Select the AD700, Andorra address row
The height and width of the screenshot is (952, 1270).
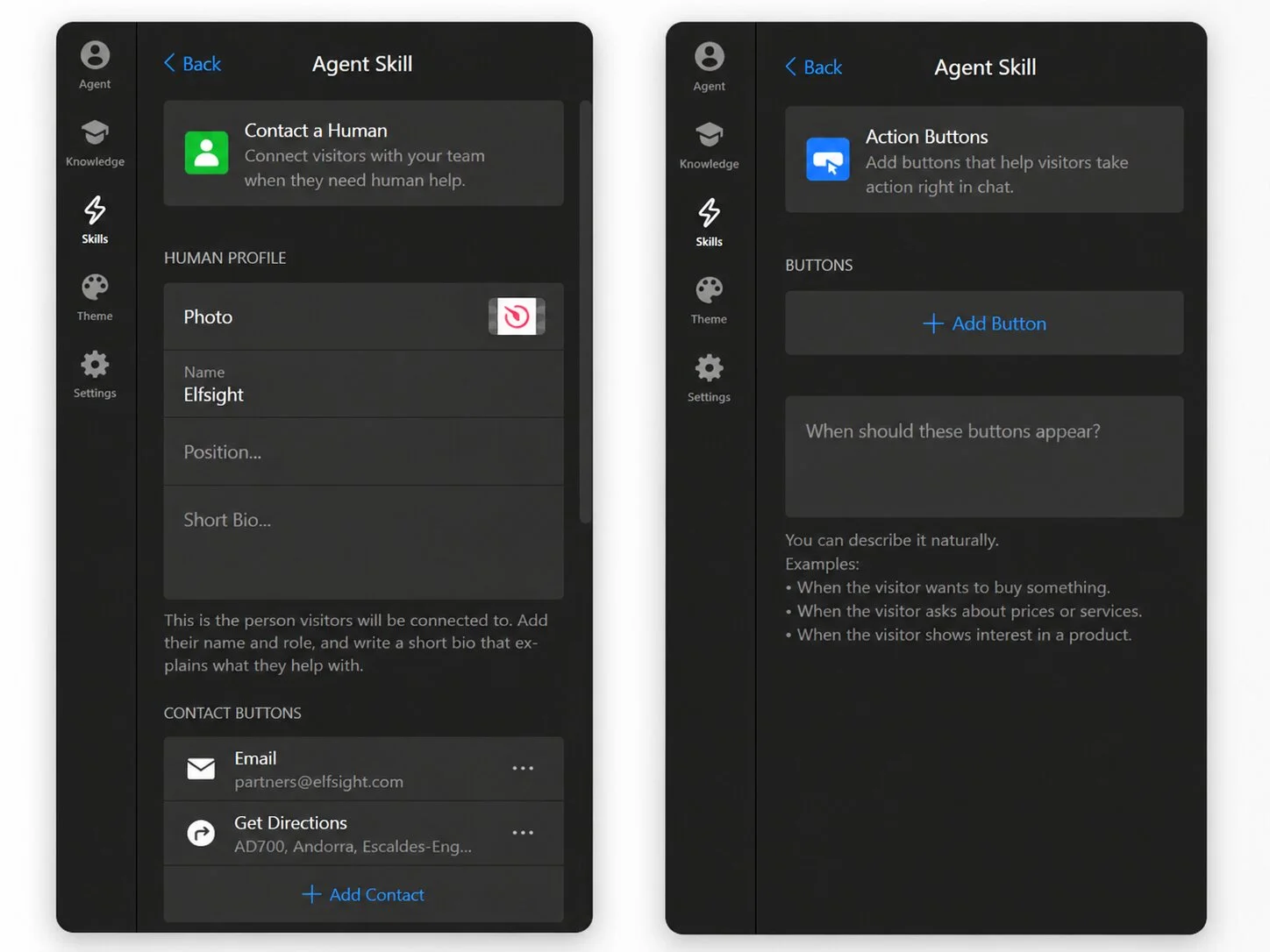(363, 833)
